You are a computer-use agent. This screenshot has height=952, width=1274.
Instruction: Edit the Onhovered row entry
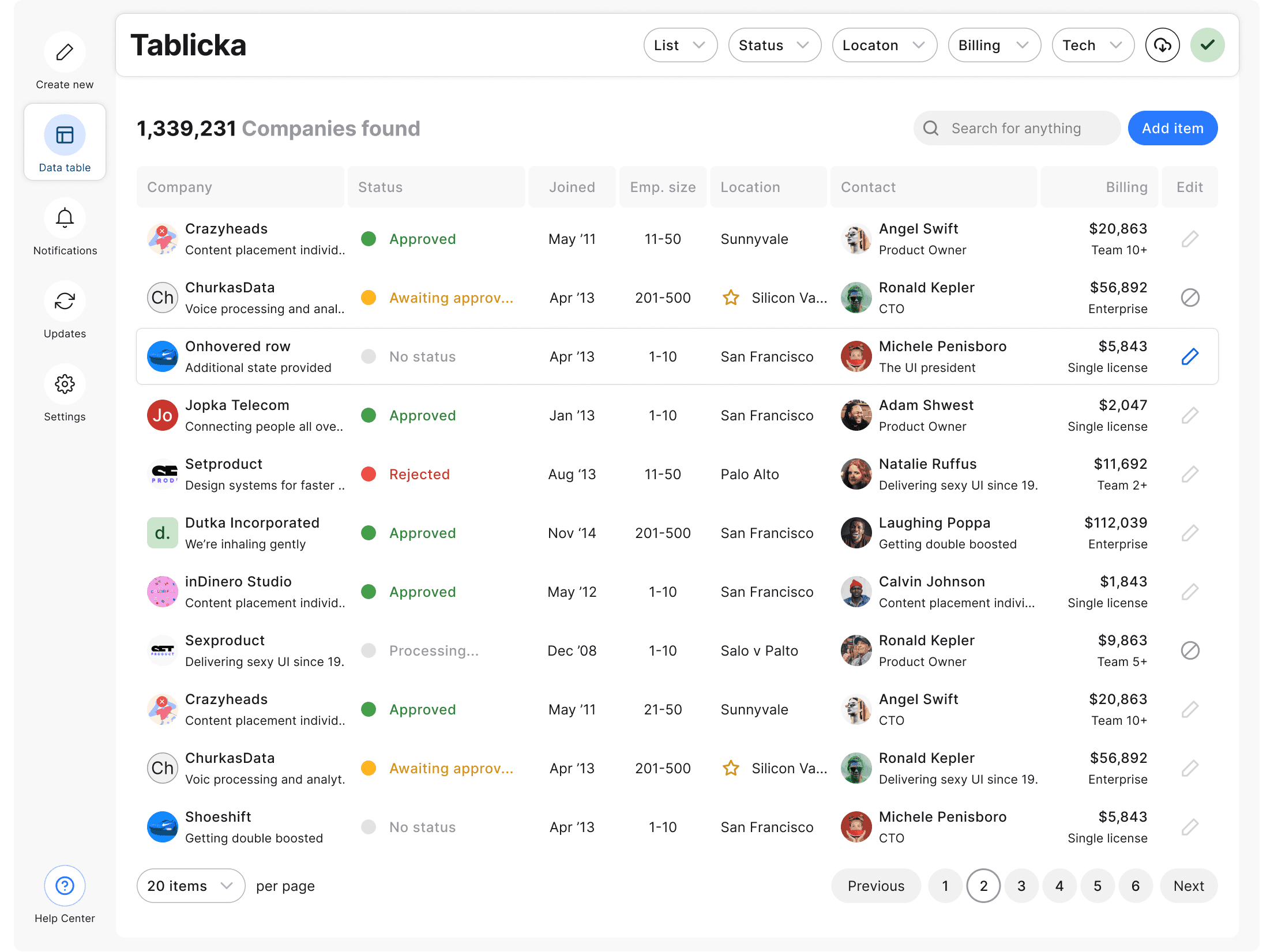click(x=1190, y=356)
